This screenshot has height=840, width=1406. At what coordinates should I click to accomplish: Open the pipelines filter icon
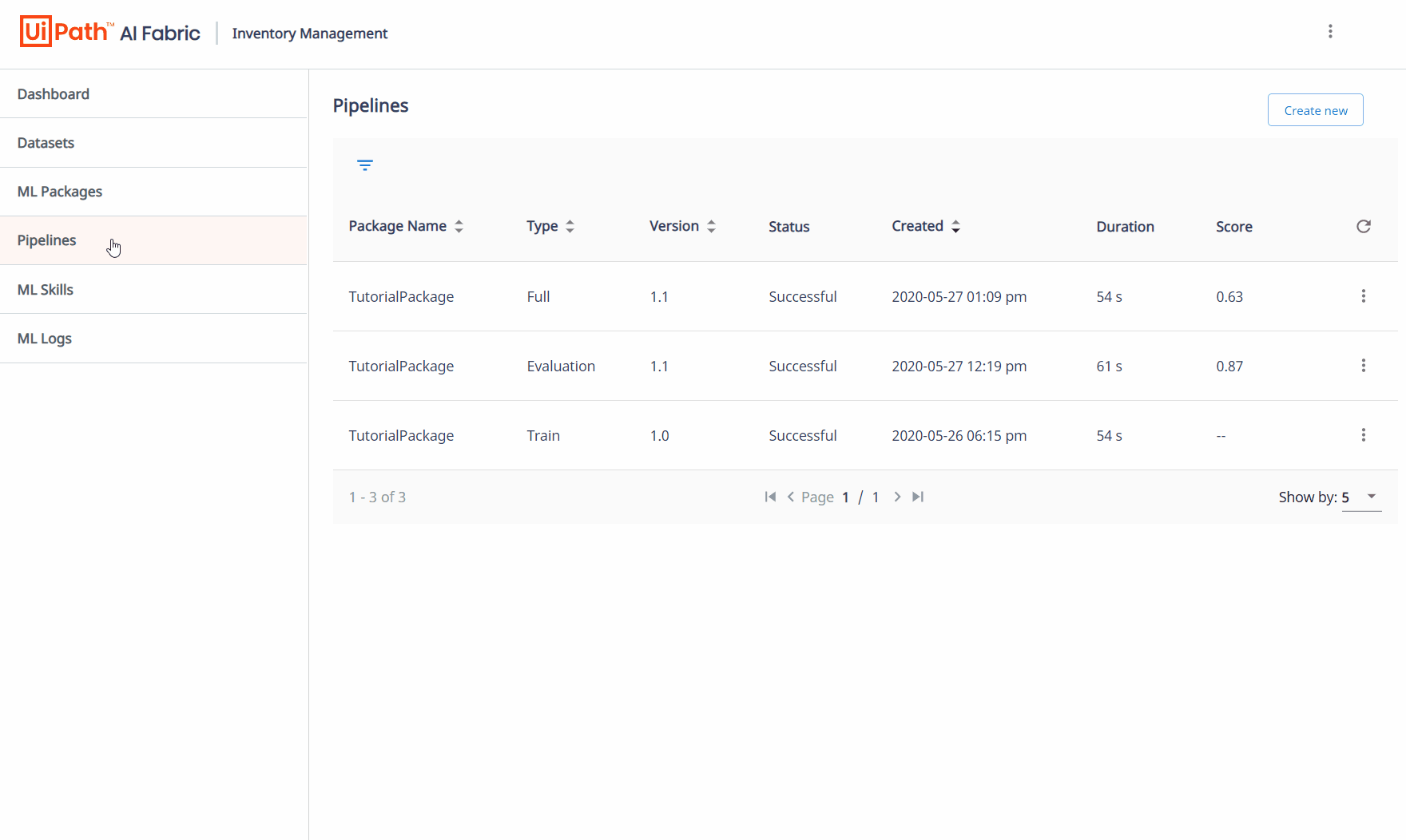[365, 165]
